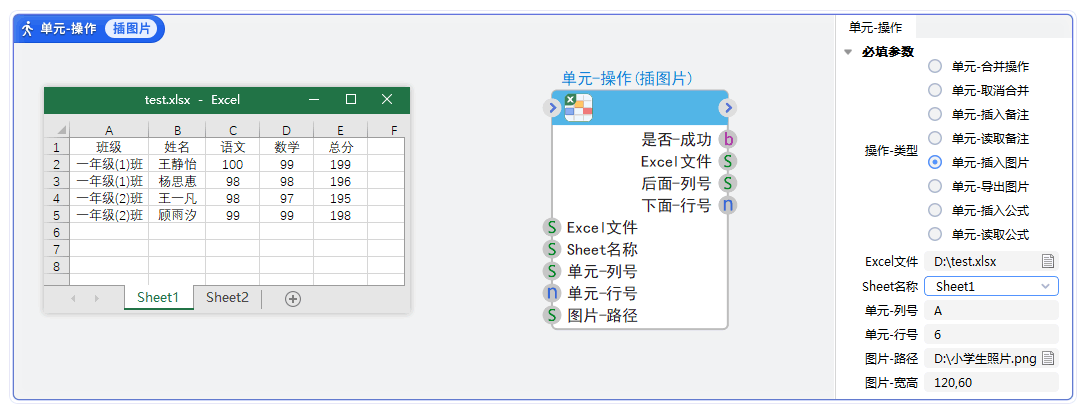1087x412 pixels.
Task: Click the 下面-行号 numeric output port
Action: pos(728,205)
